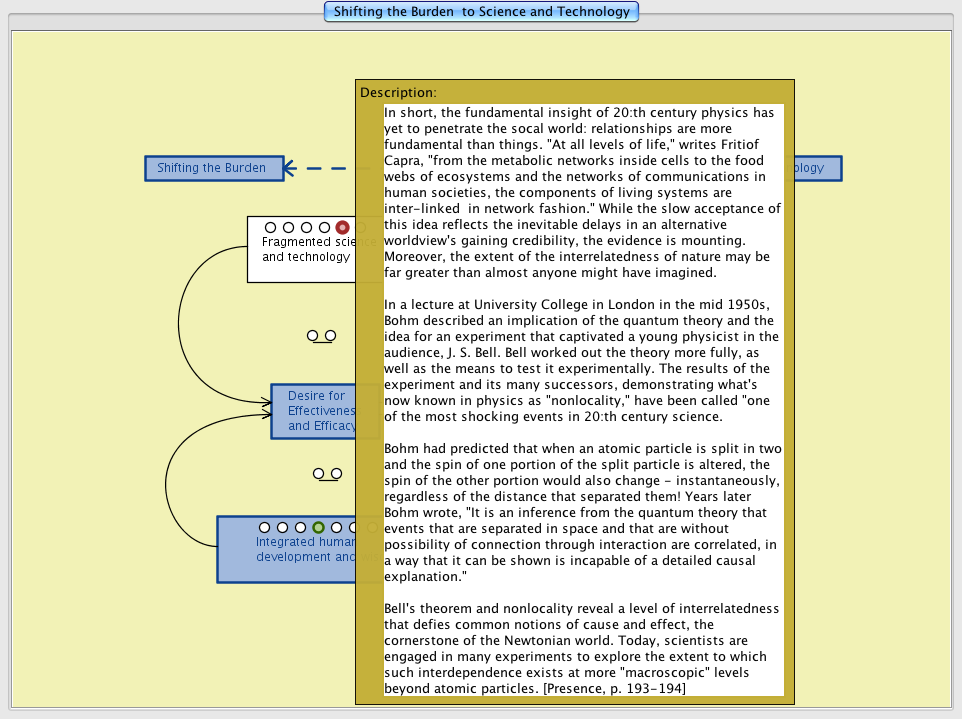Click the arrowhead pointing at Shifting the Burden
The image size is (962, 719).
click(x=289, y=168)
